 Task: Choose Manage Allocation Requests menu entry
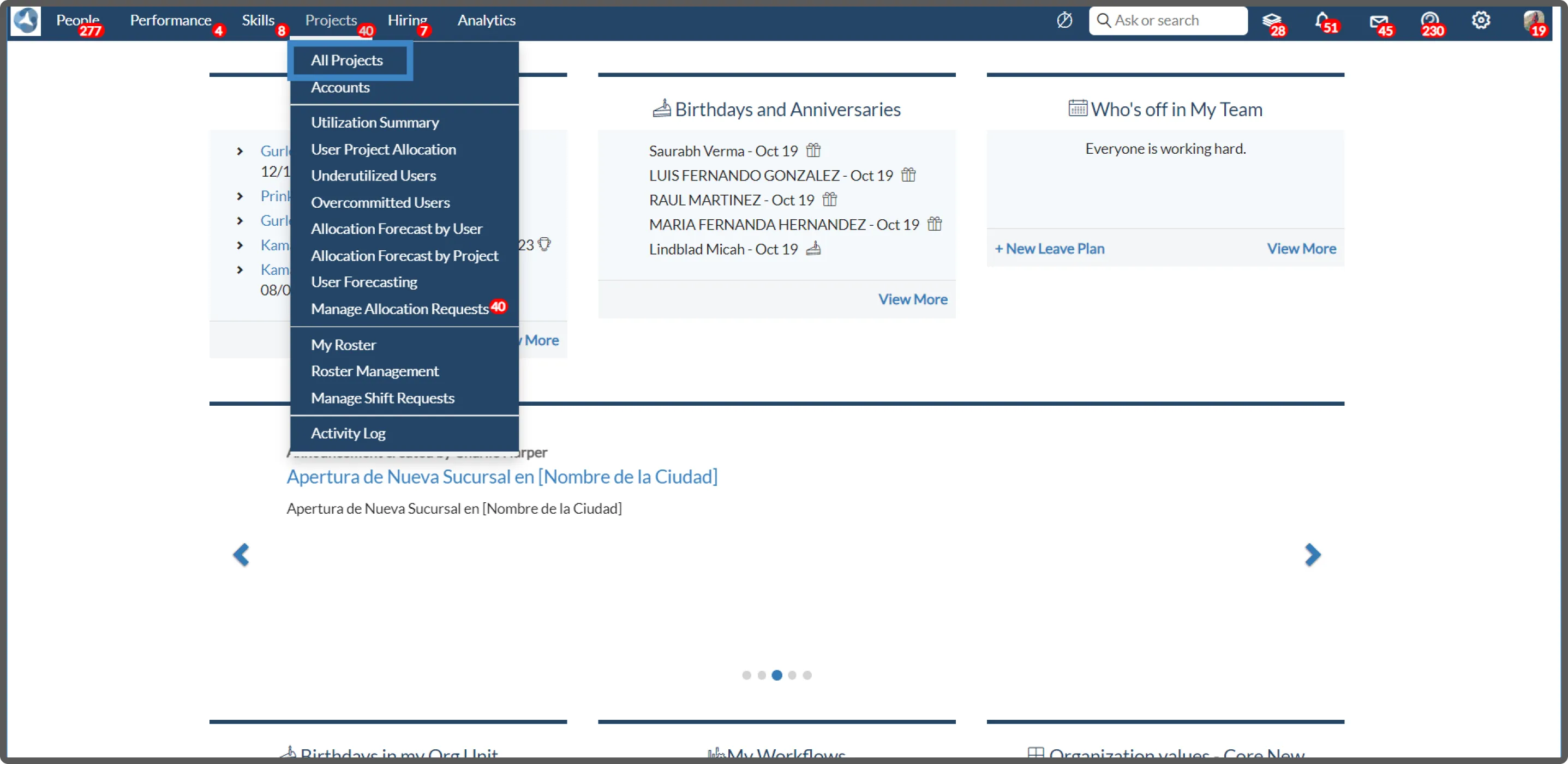point(400,309)
